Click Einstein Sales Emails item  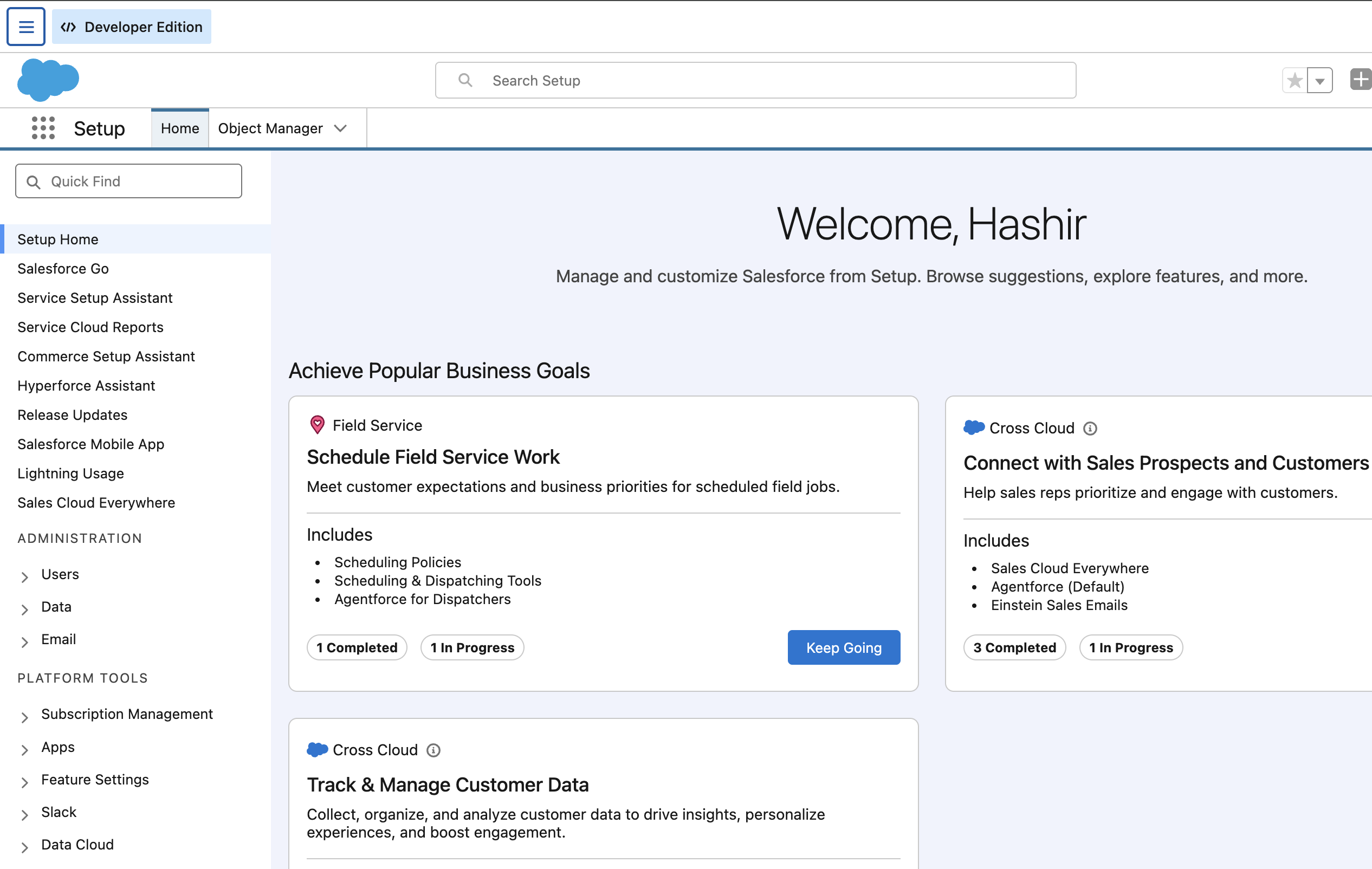click(1059, 605)
